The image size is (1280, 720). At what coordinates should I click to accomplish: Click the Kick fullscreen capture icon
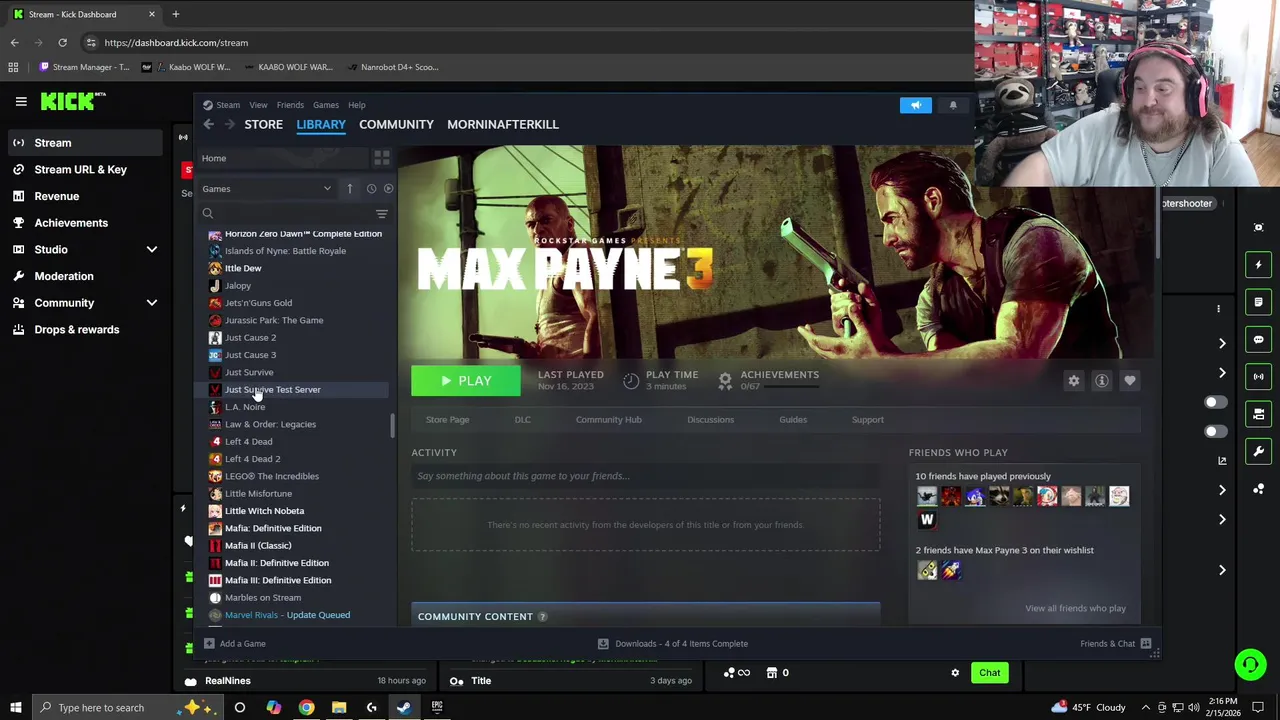[x=1258, y=227]
